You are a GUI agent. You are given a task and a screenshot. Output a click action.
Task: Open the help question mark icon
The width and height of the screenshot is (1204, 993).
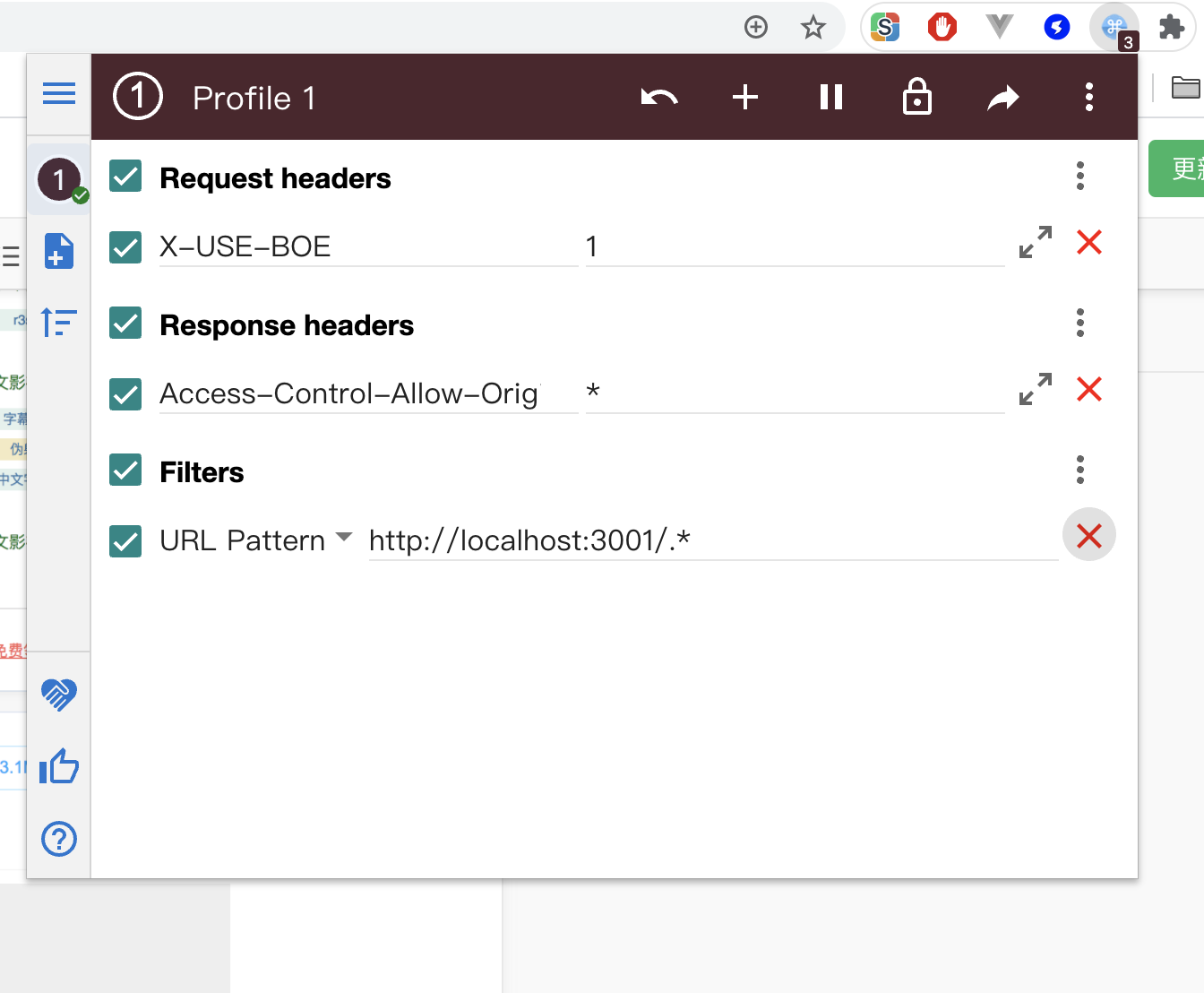pyautogui.click(x=59, y=839)
